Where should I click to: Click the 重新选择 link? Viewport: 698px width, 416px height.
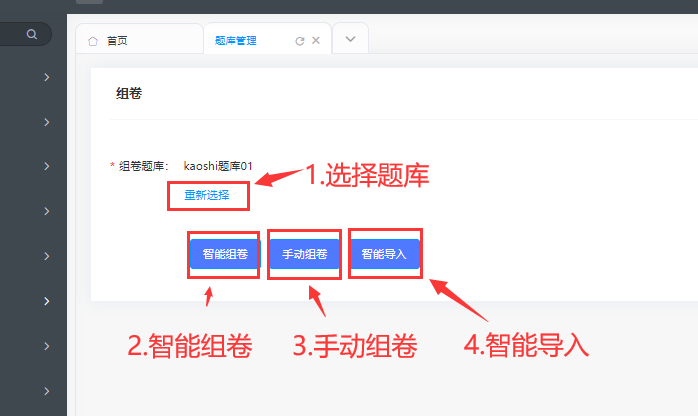(x=207, y=195)
